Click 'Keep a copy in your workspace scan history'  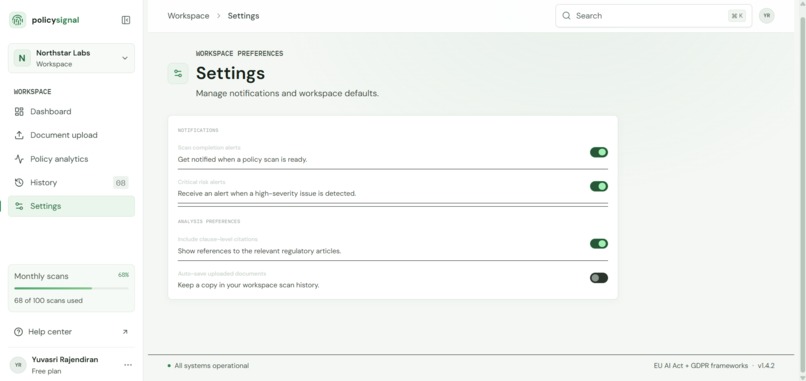[x=248, y=285]
